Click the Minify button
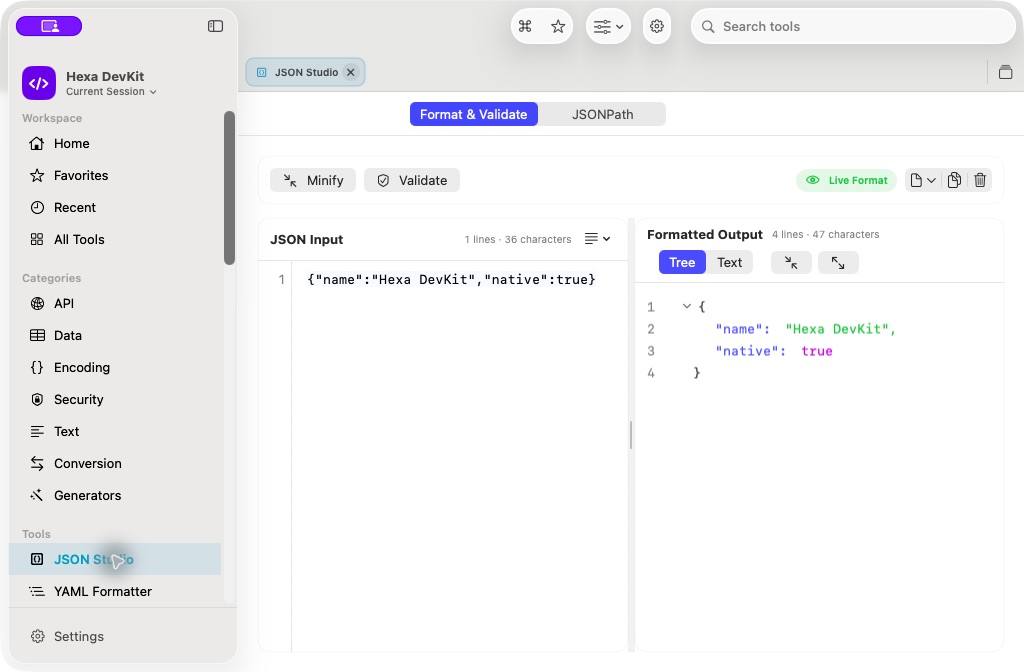Screen dimensions: 1024x672 coord(313,180)
